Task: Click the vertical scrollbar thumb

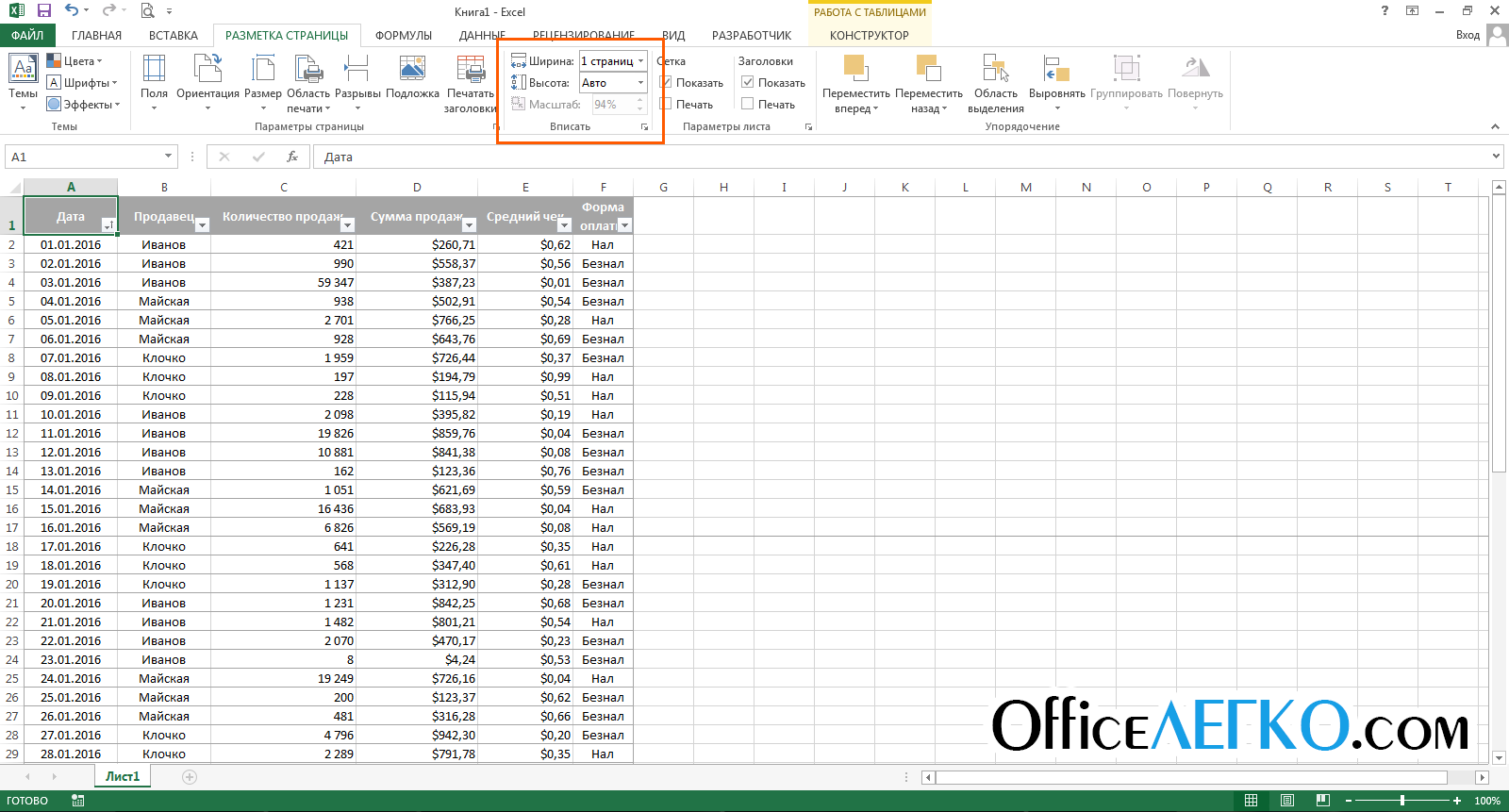Action: point(1499,335)
